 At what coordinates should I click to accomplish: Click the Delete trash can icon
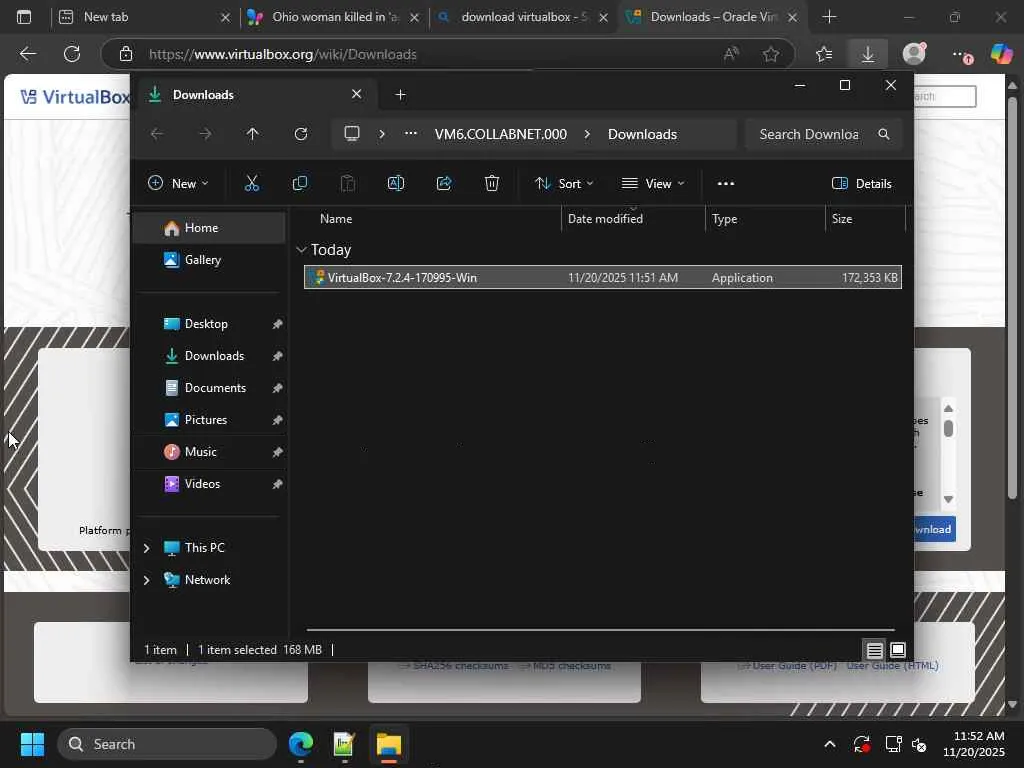[492, 184]
